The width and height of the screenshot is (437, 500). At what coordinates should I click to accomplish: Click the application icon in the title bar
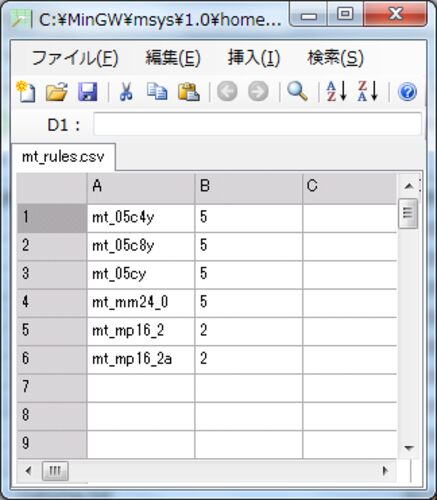(21, 19)
